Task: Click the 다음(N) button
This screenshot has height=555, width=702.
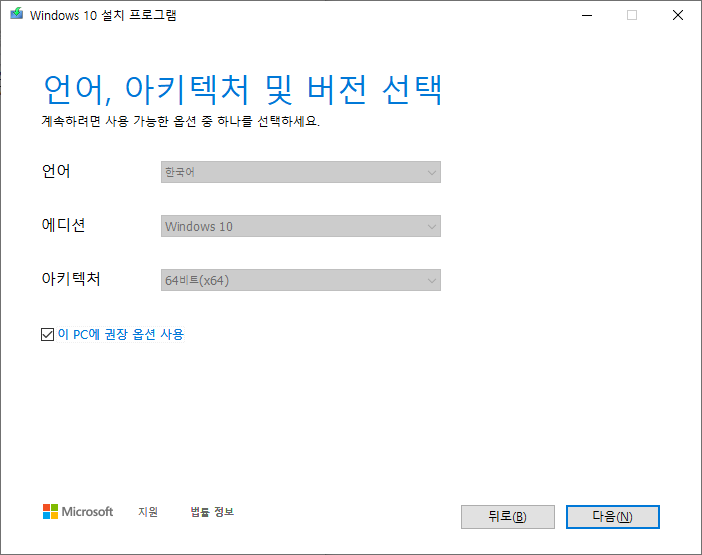Action: click(x=612, y=517)
